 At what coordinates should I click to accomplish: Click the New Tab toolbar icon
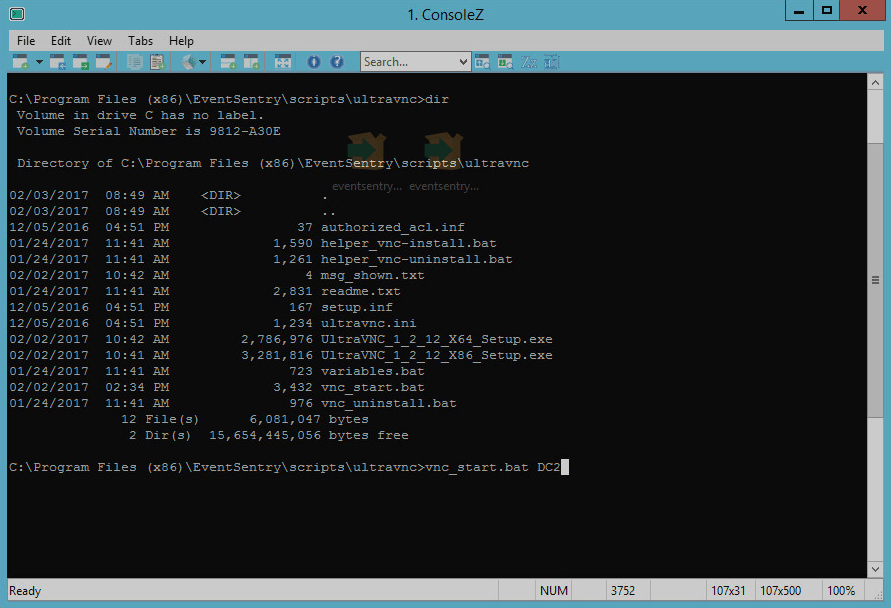20,61
